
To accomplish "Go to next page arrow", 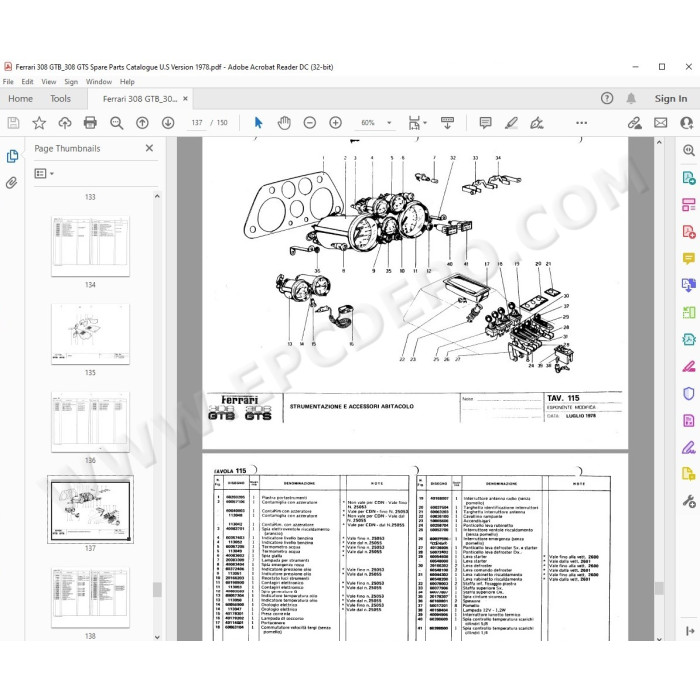I will click(168, 123).
